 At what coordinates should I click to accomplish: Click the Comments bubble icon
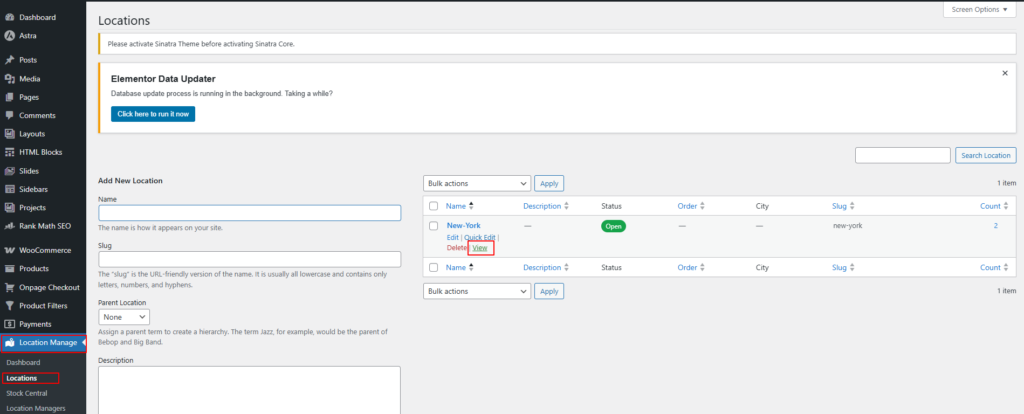click(x=9, y=115)
